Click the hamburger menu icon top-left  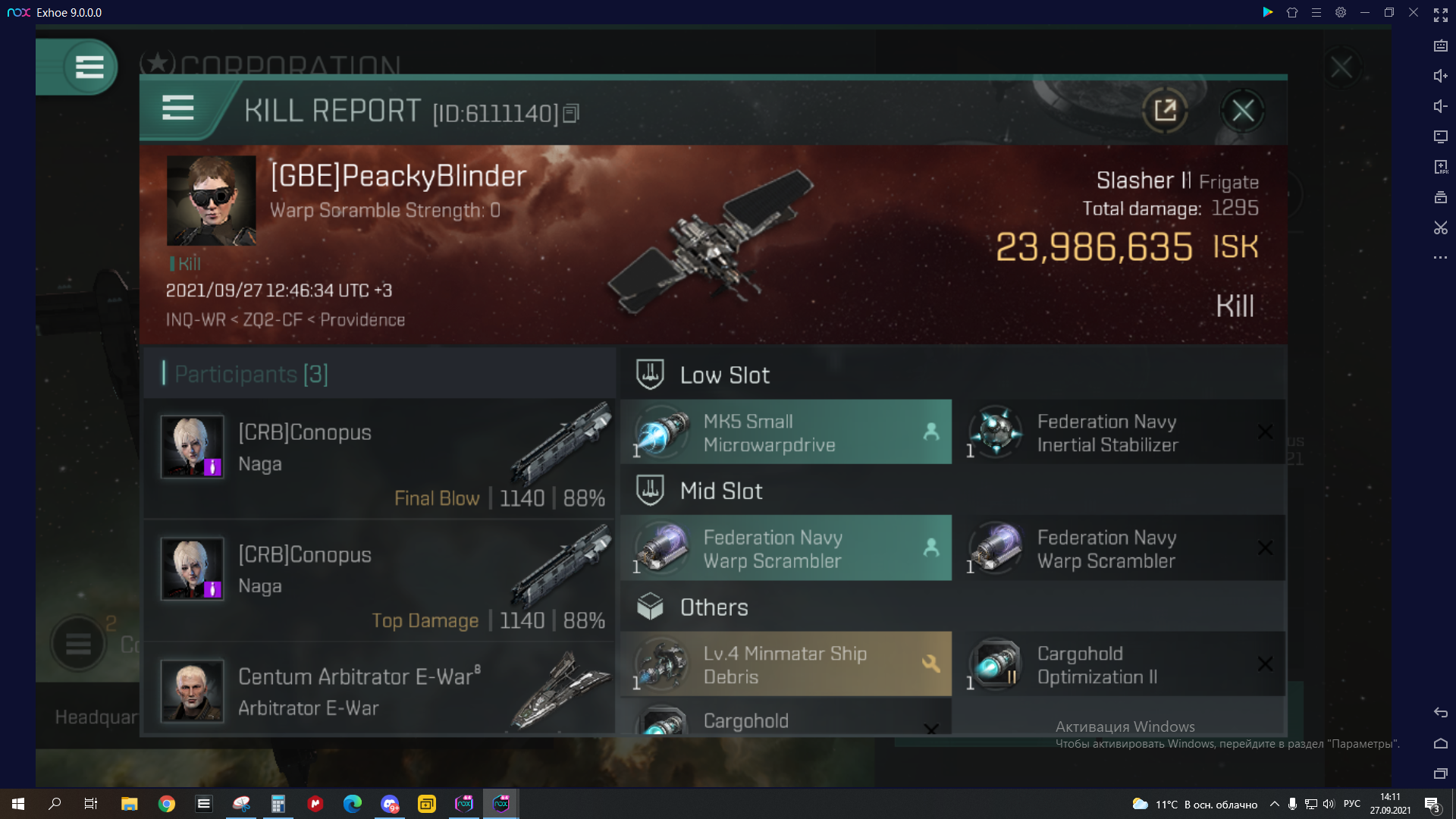89,67
